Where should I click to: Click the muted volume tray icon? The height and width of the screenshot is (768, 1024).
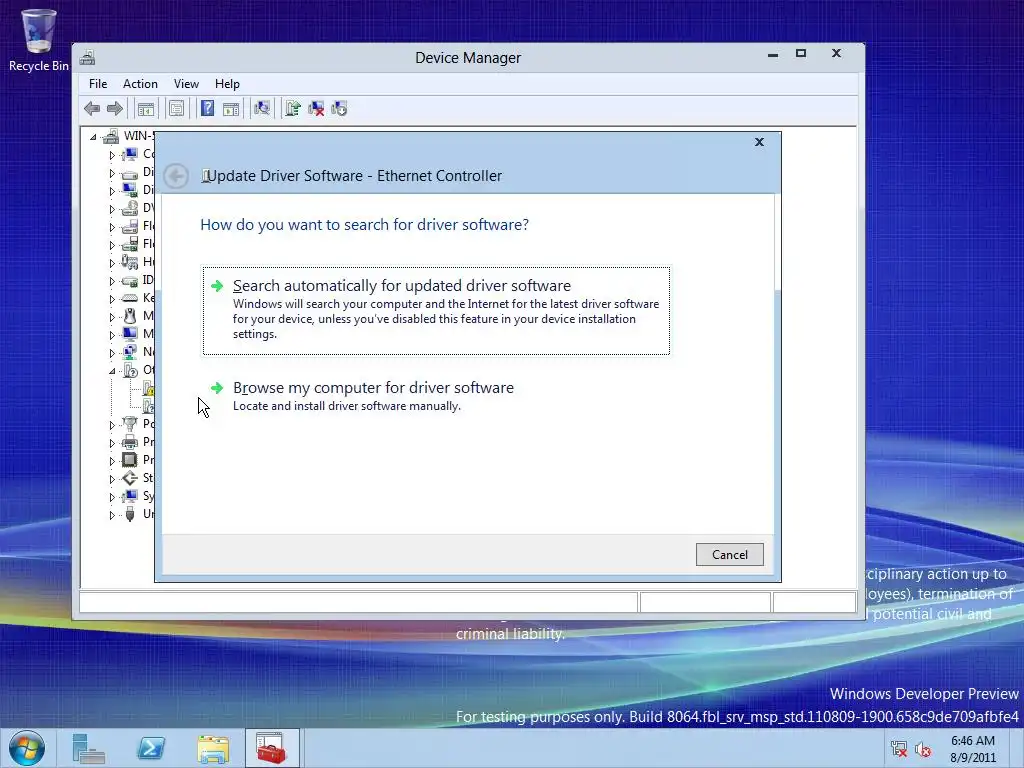[x=923, y=749]
